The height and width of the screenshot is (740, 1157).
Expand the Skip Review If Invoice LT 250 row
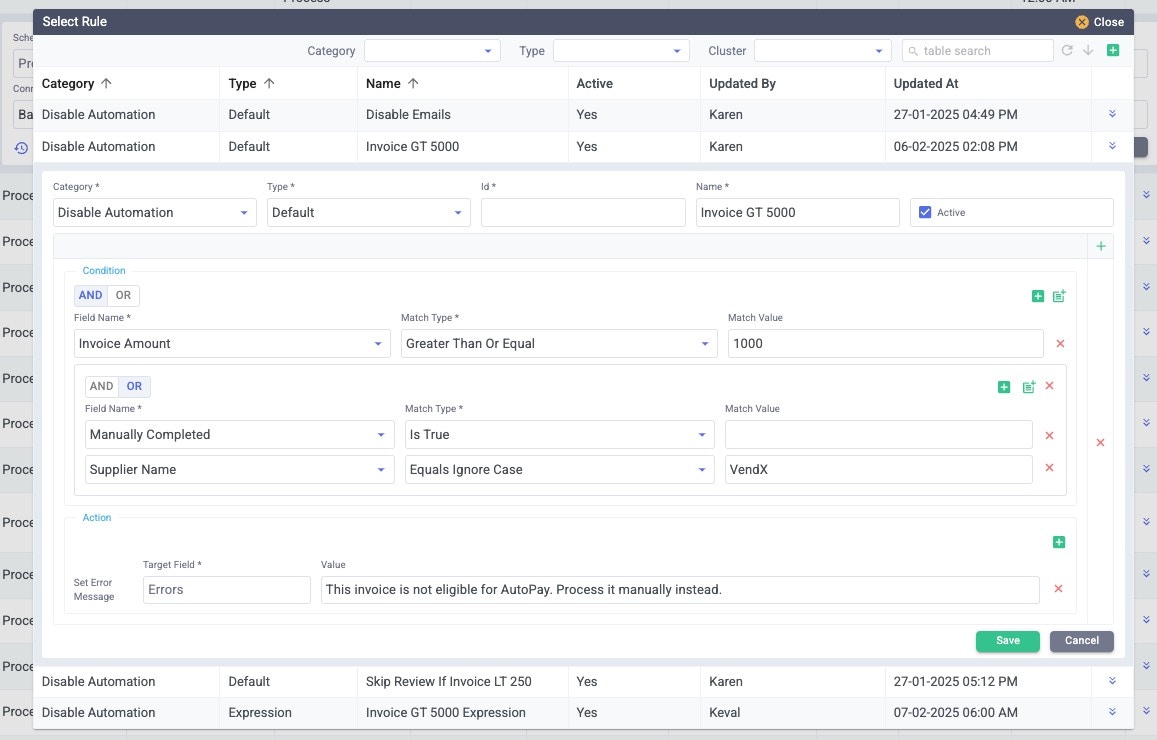[x=1112, y=681]
